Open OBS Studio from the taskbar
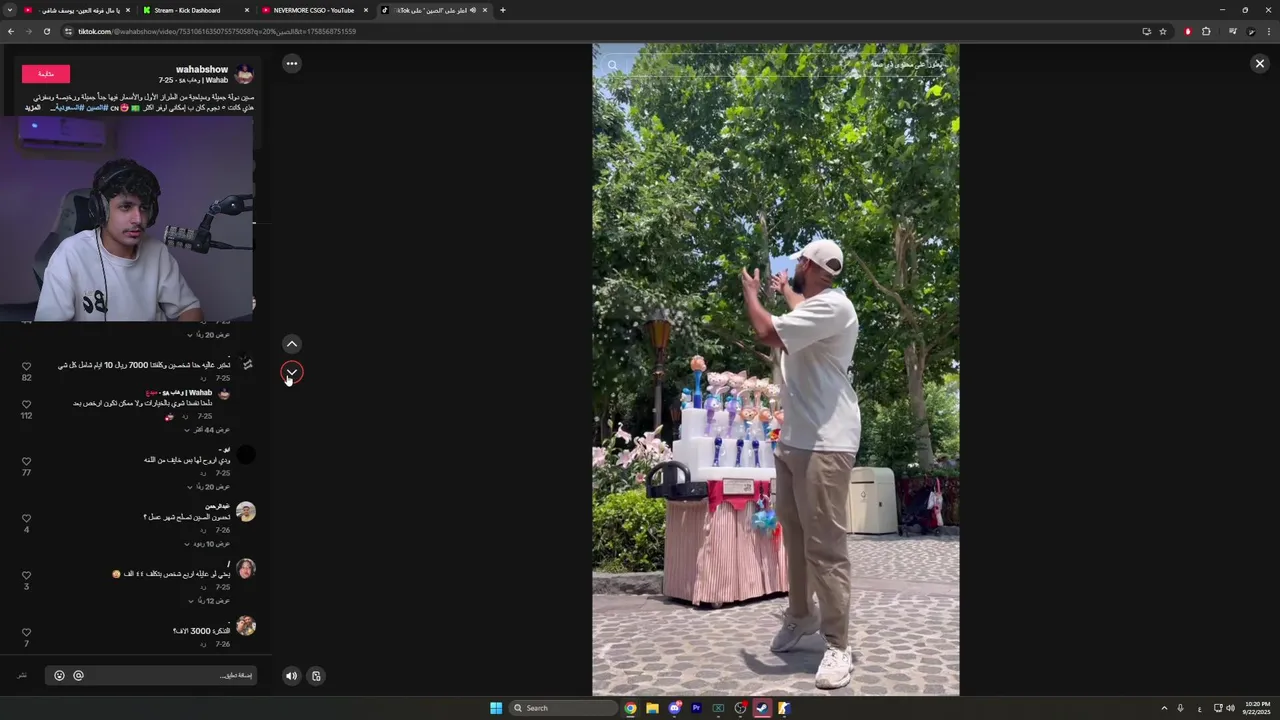This screenshot has width=1280, height=720. [740, 708]
